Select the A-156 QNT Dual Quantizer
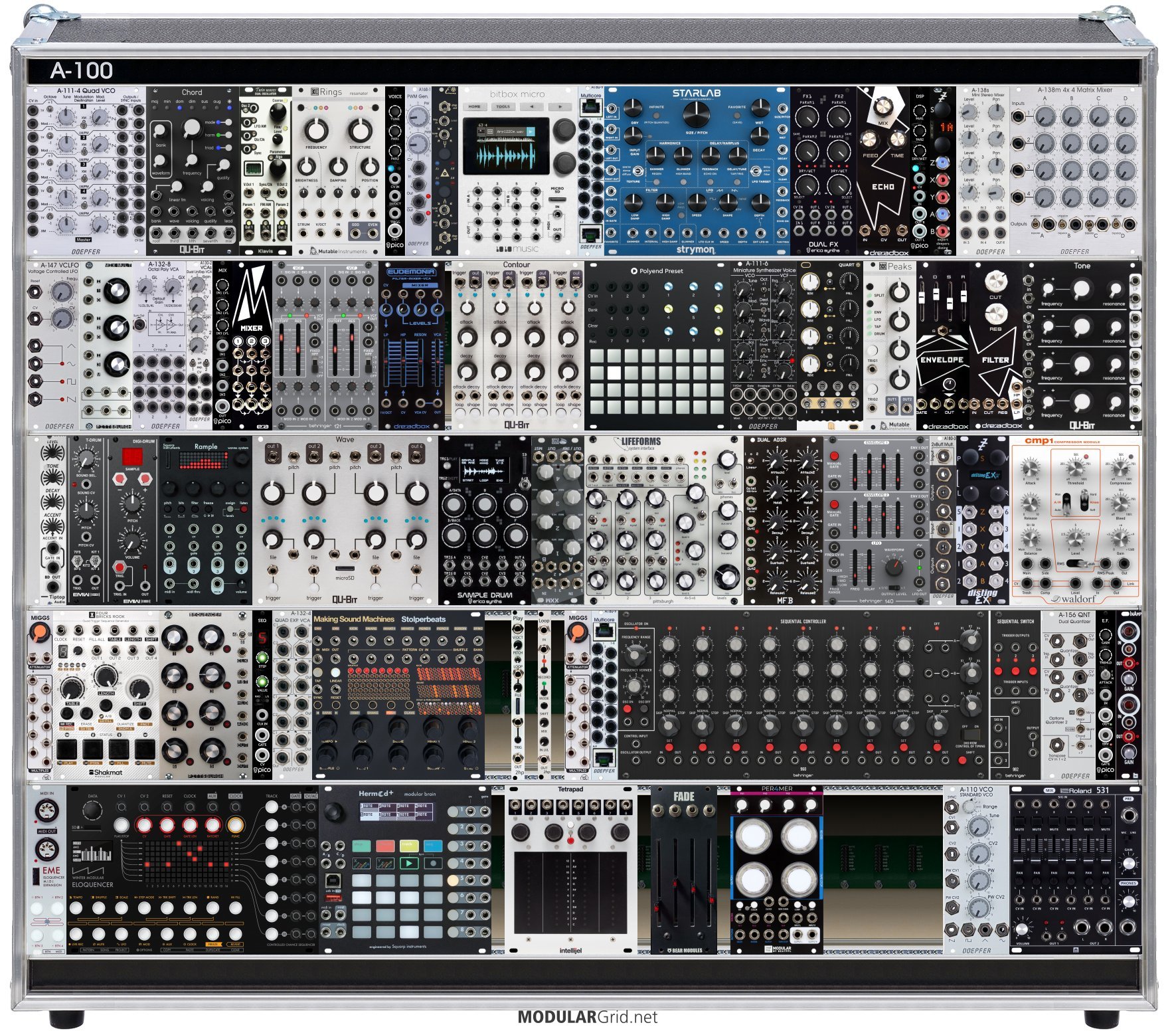 [1068, 695]
